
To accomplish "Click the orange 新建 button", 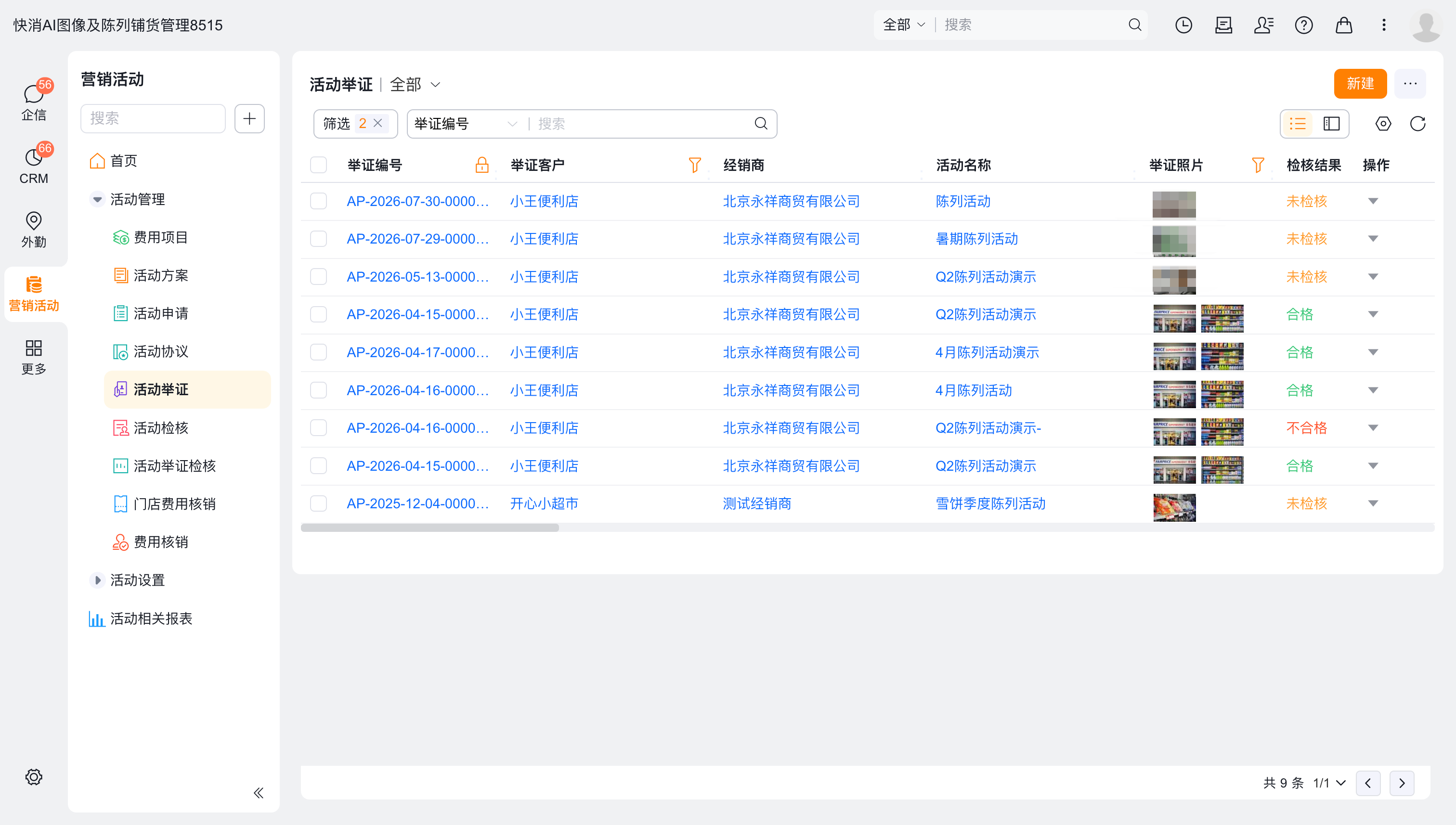I will (x=1360, y=84).
